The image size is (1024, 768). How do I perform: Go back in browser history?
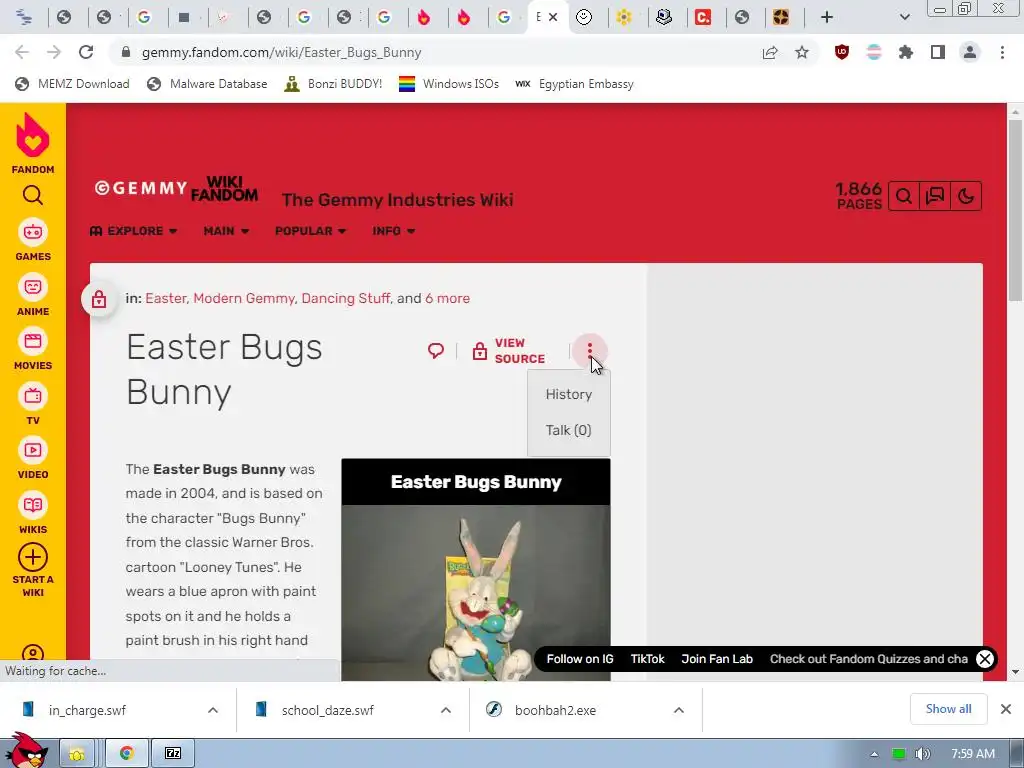(x=22, y=52)
